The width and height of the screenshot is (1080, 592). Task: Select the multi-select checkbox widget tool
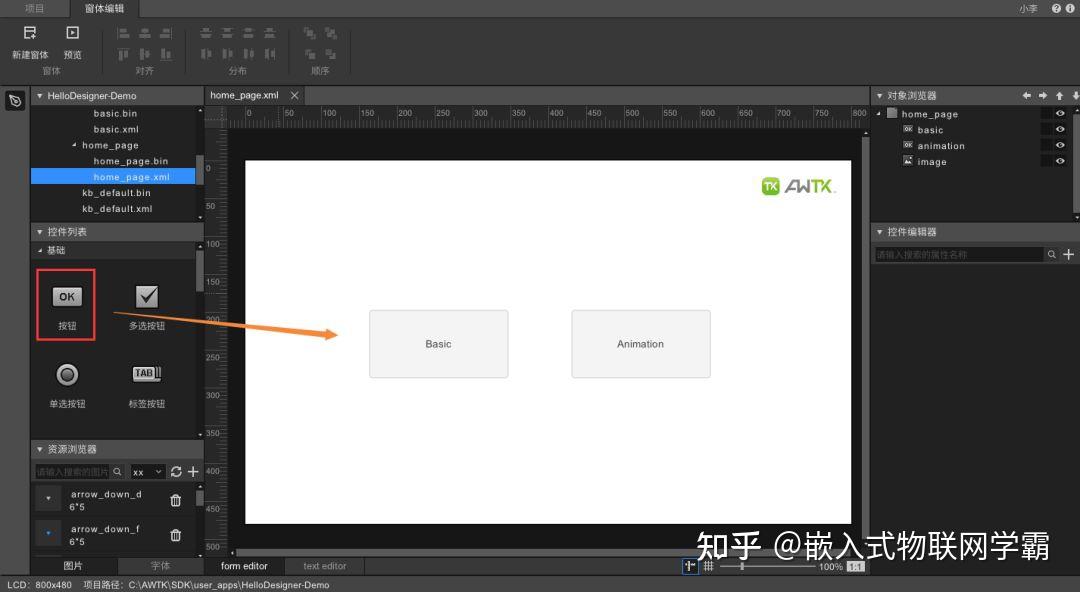click(146, 297)
